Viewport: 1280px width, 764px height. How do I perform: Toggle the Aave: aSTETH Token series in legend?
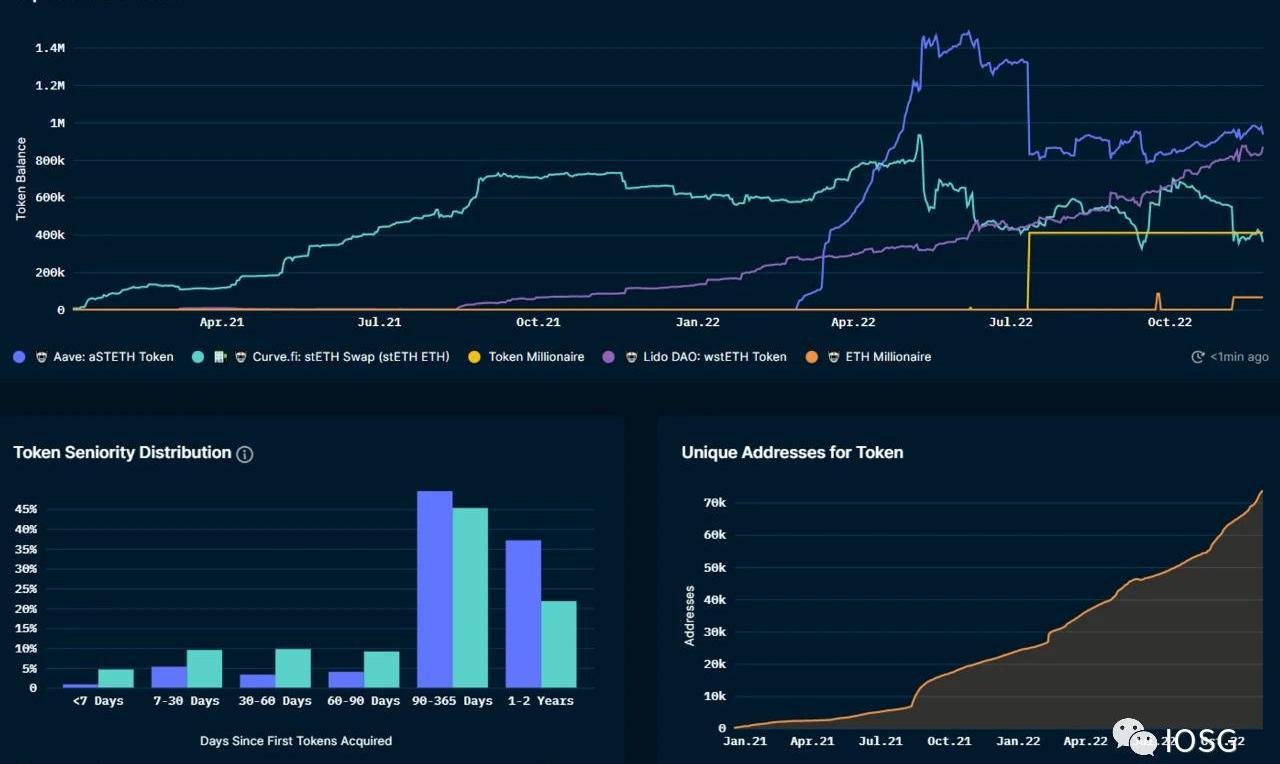coord(113,357)
